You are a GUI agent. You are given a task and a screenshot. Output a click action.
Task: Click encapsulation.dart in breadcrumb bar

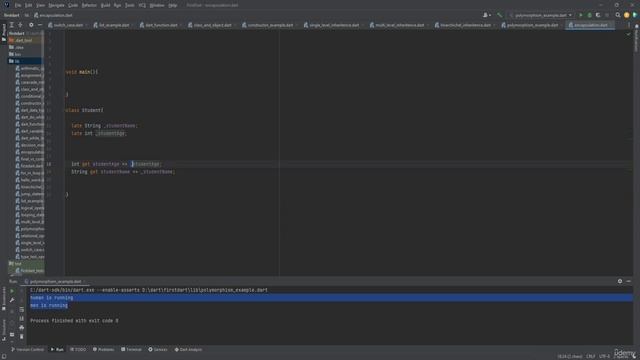click(53, 16)
